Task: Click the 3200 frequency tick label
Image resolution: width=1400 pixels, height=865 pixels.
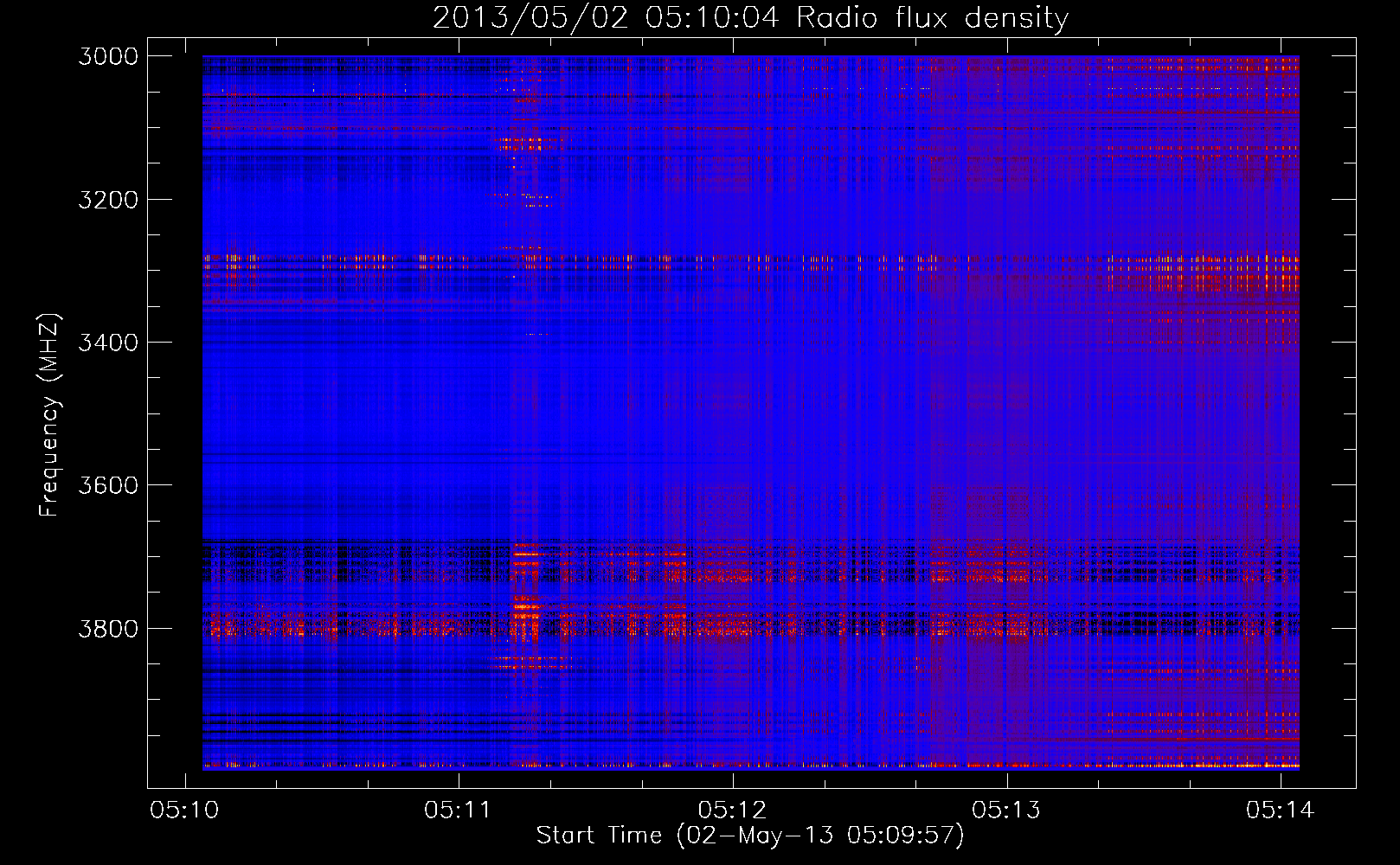Action: pos(108,200)
